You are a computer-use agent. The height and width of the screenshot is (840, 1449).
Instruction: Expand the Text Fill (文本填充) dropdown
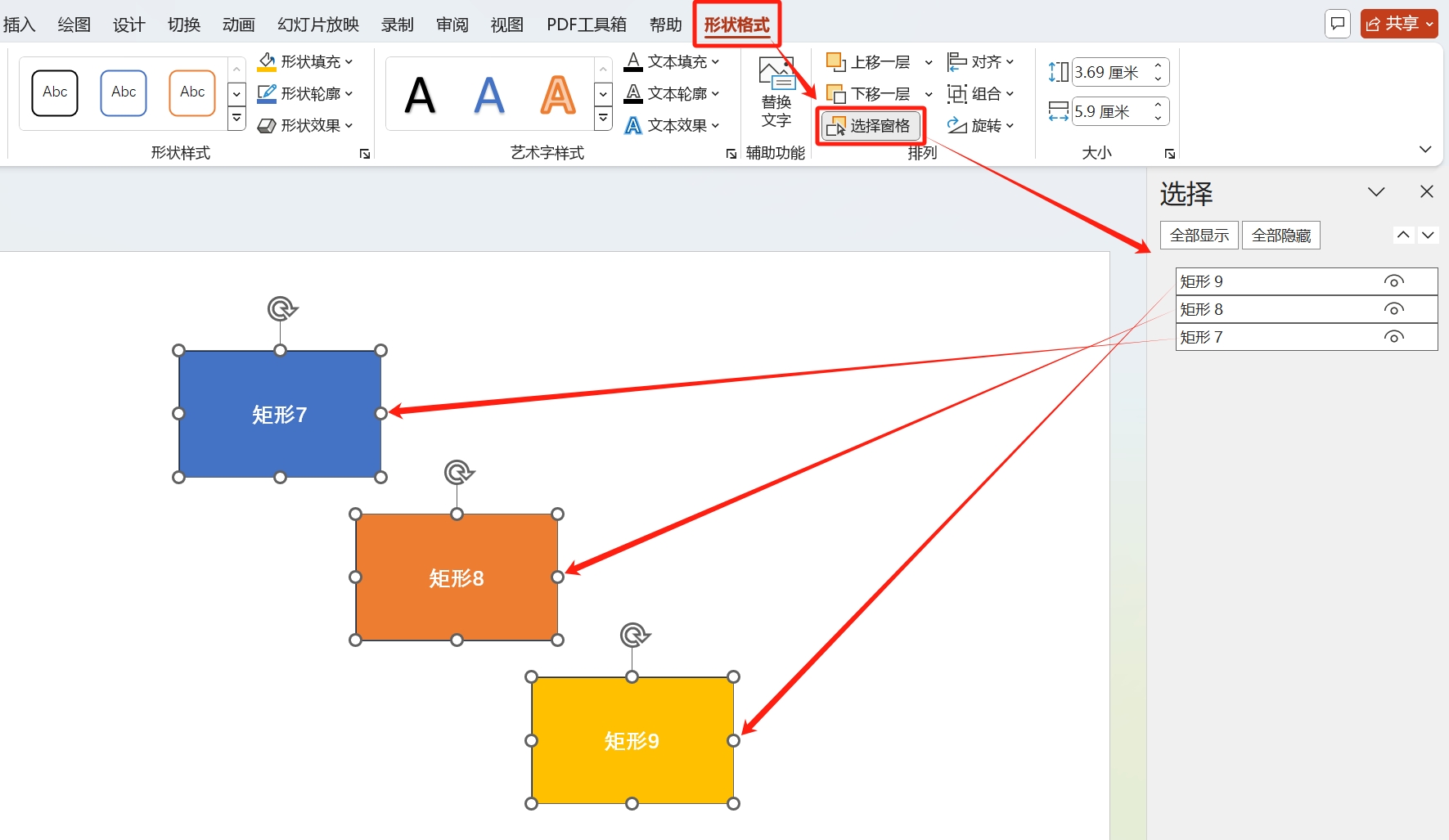tap(715, 62)
